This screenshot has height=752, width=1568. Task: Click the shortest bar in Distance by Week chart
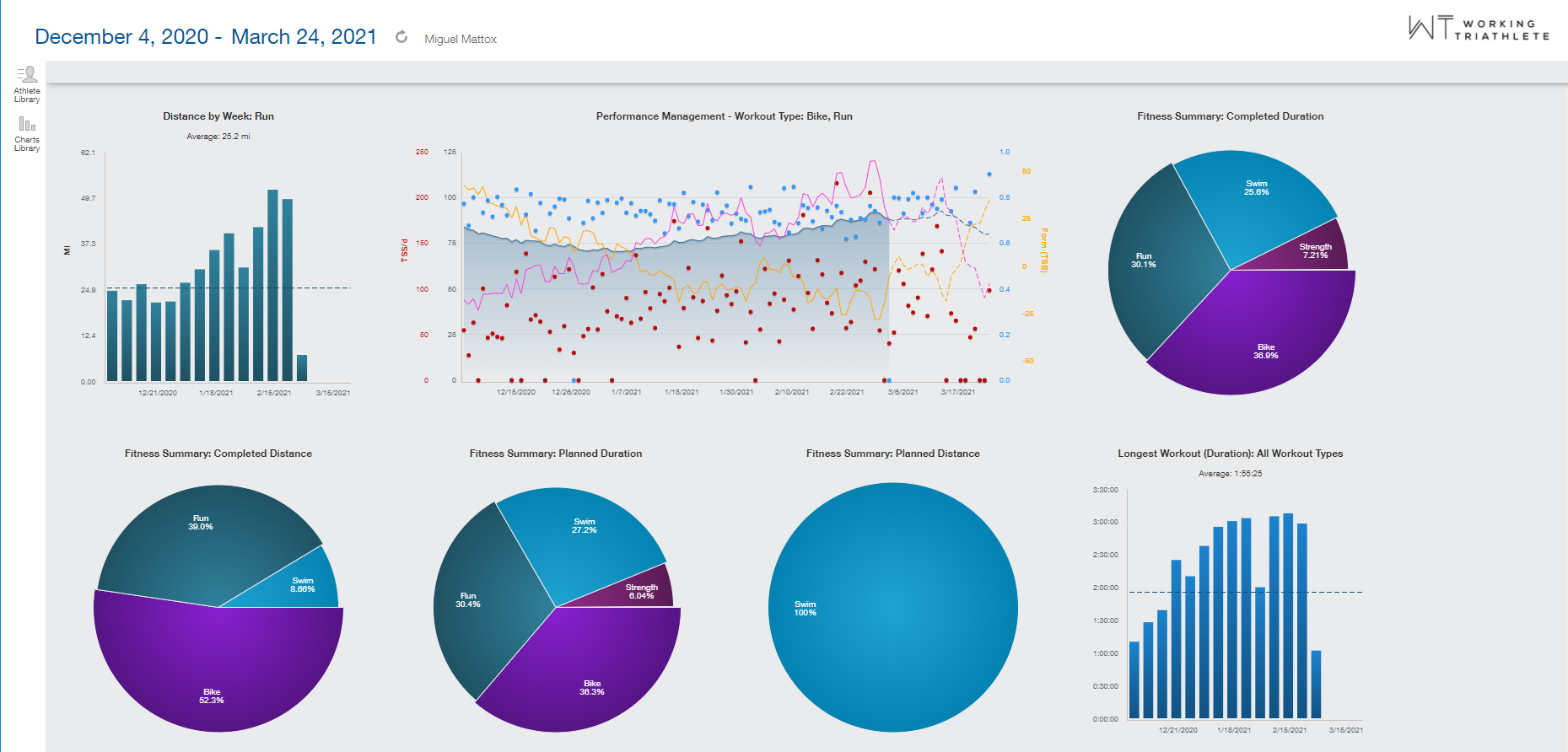[302, 368]
